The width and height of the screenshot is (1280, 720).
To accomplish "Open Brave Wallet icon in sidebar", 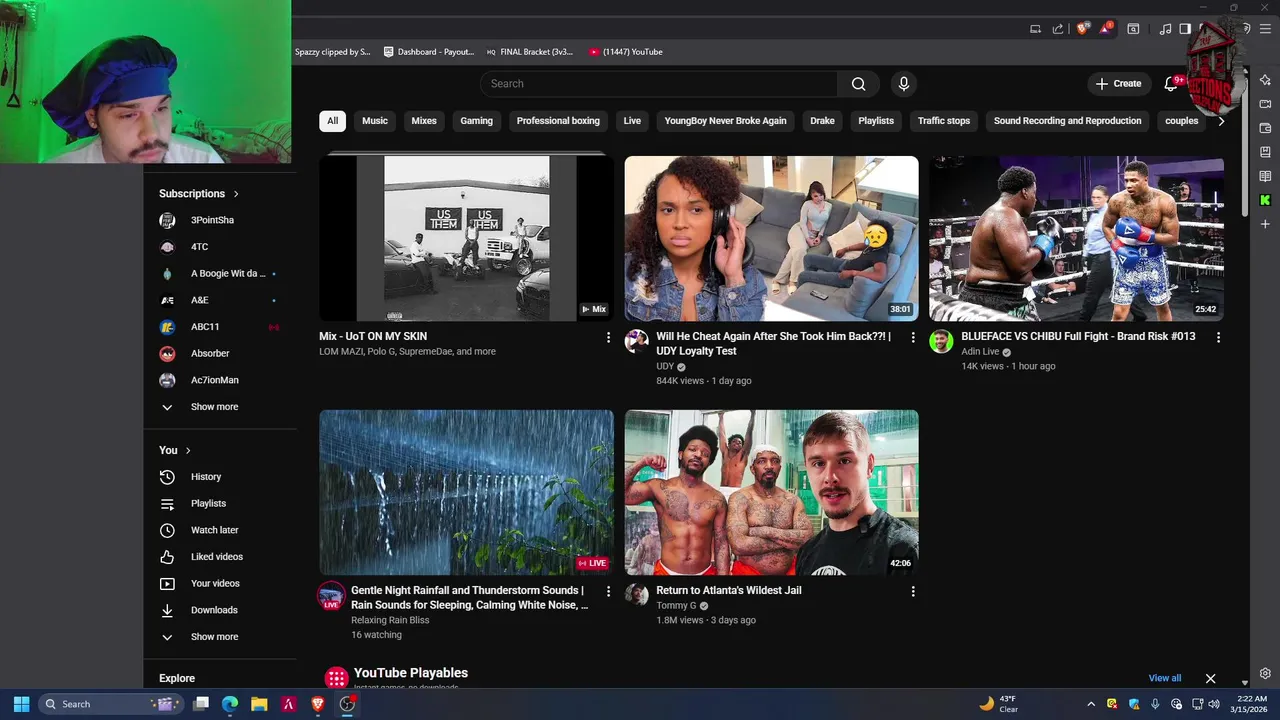I will pos(1265,128).
